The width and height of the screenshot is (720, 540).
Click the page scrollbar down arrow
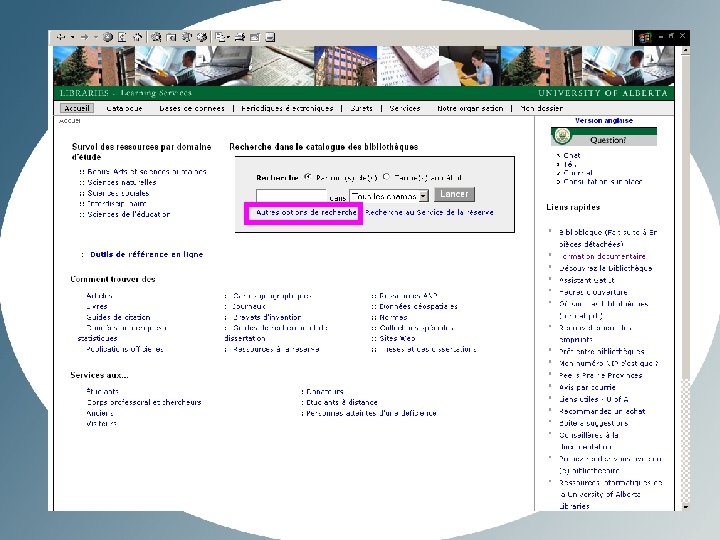pos(685,506)
